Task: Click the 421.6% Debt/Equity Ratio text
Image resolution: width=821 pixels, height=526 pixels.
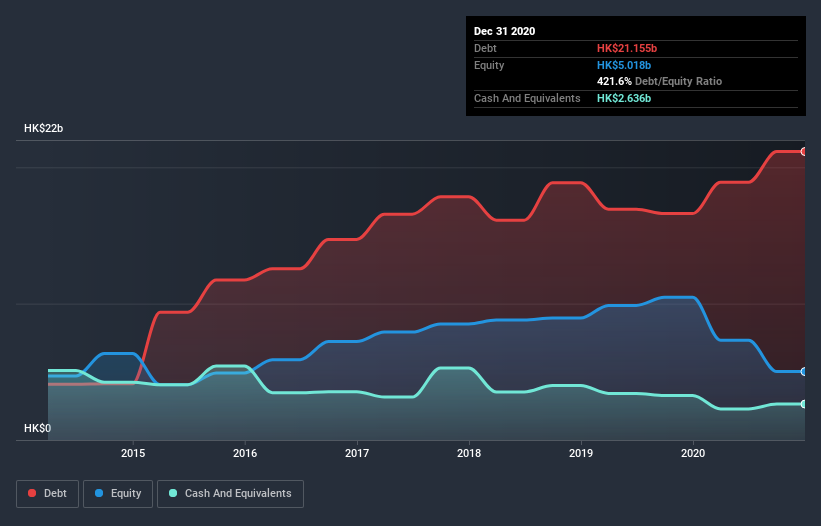Action: (x=659, y=82)
